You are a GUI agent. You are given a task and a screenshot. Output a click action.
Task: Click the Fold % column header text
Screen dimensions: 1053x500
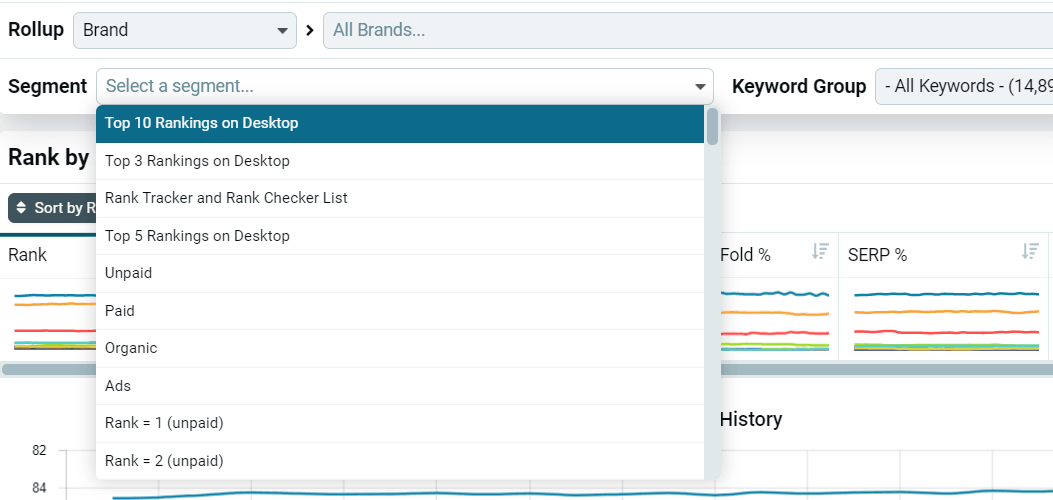coord(745,255)
